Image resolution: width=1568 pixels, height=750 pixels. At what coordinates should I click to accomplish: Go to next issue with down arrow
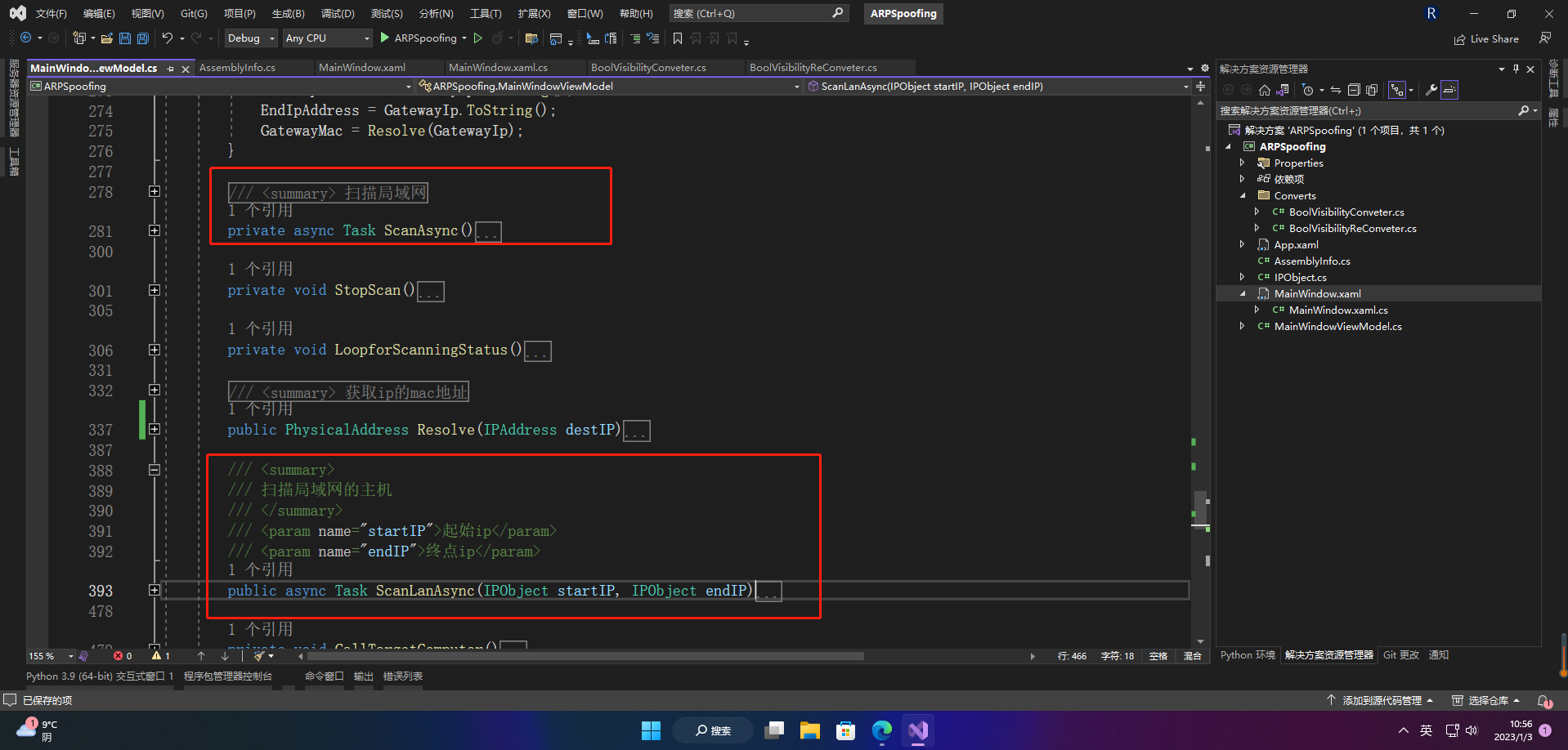coord(225,655)
